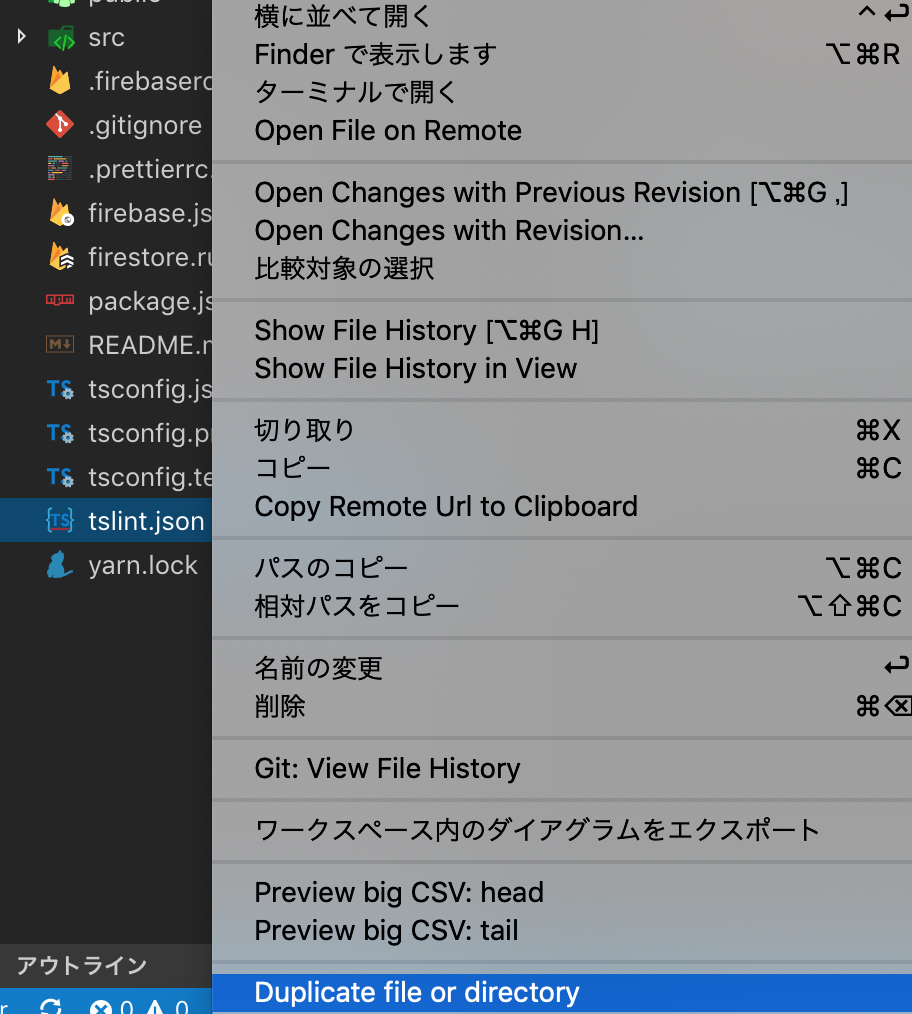This screenshot has height=1014, width=912.
Task: Click "Preview big CSV: head"
Action: (x=399, y=893)
